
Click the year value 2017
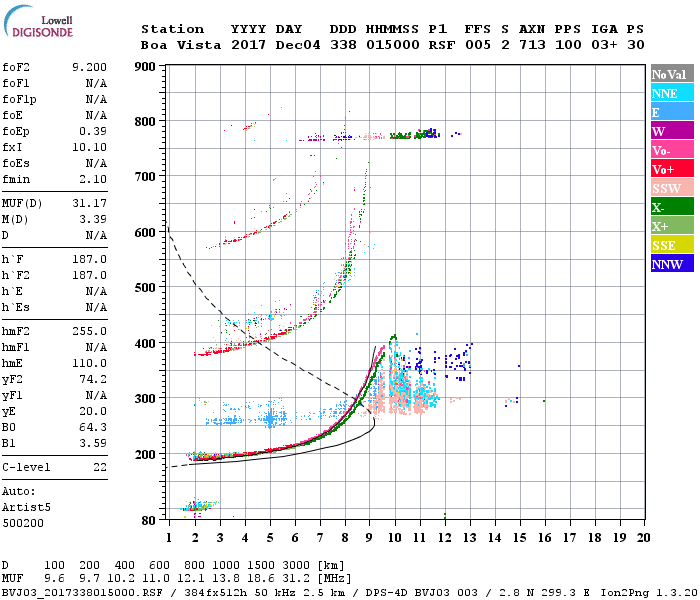tap(248, 45)
